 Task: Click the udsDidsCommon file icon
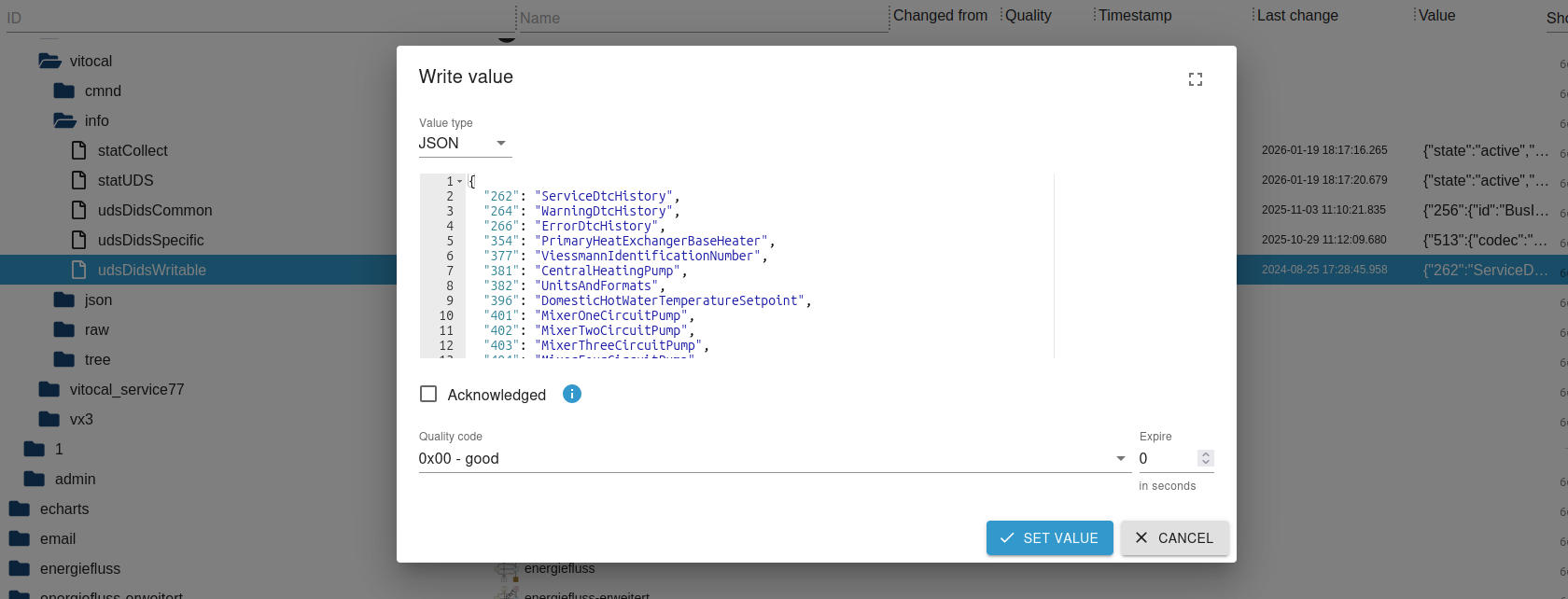(79, 210)
